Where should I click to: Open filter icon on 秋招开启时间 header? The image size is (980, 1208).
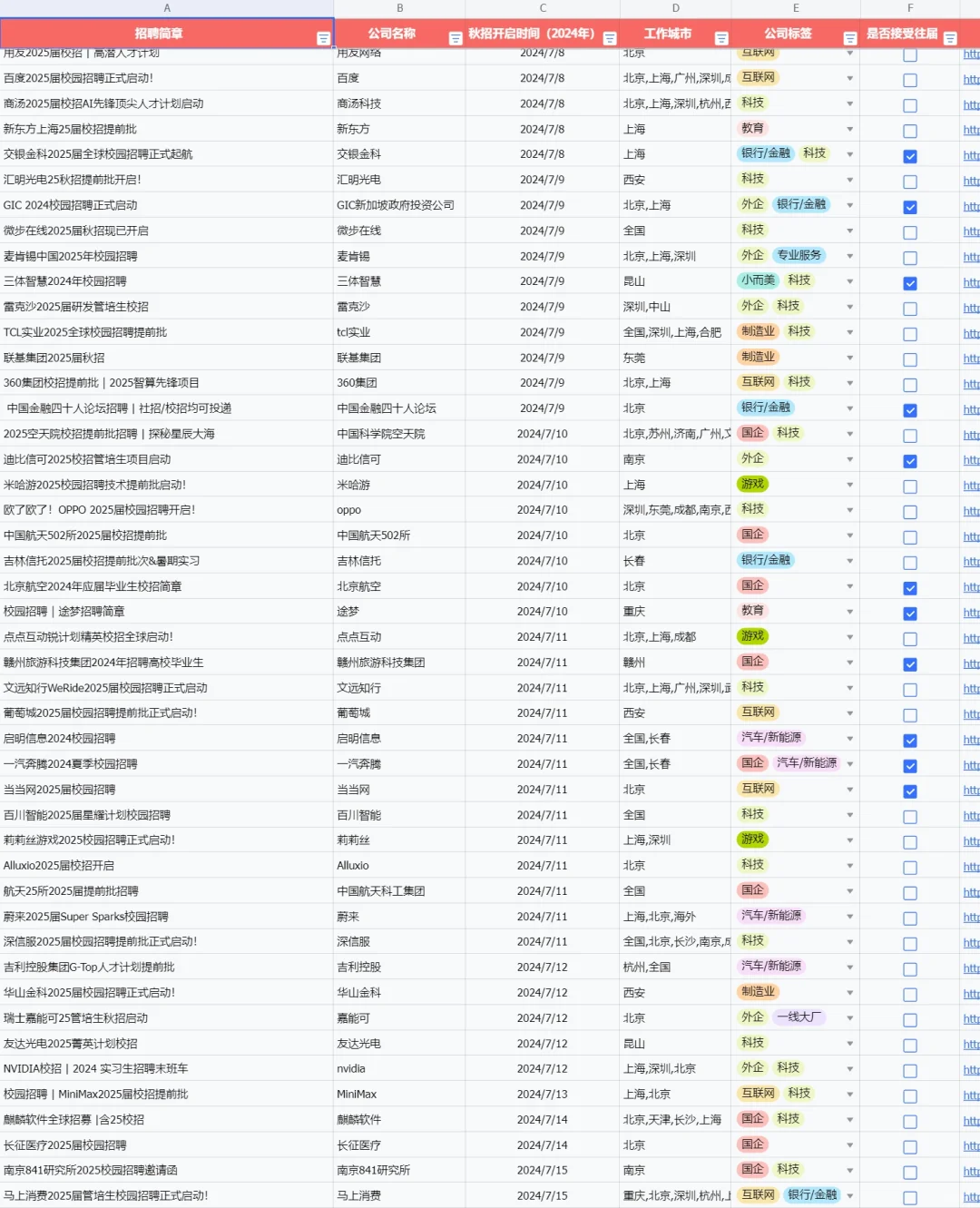[x=610, y=38]
